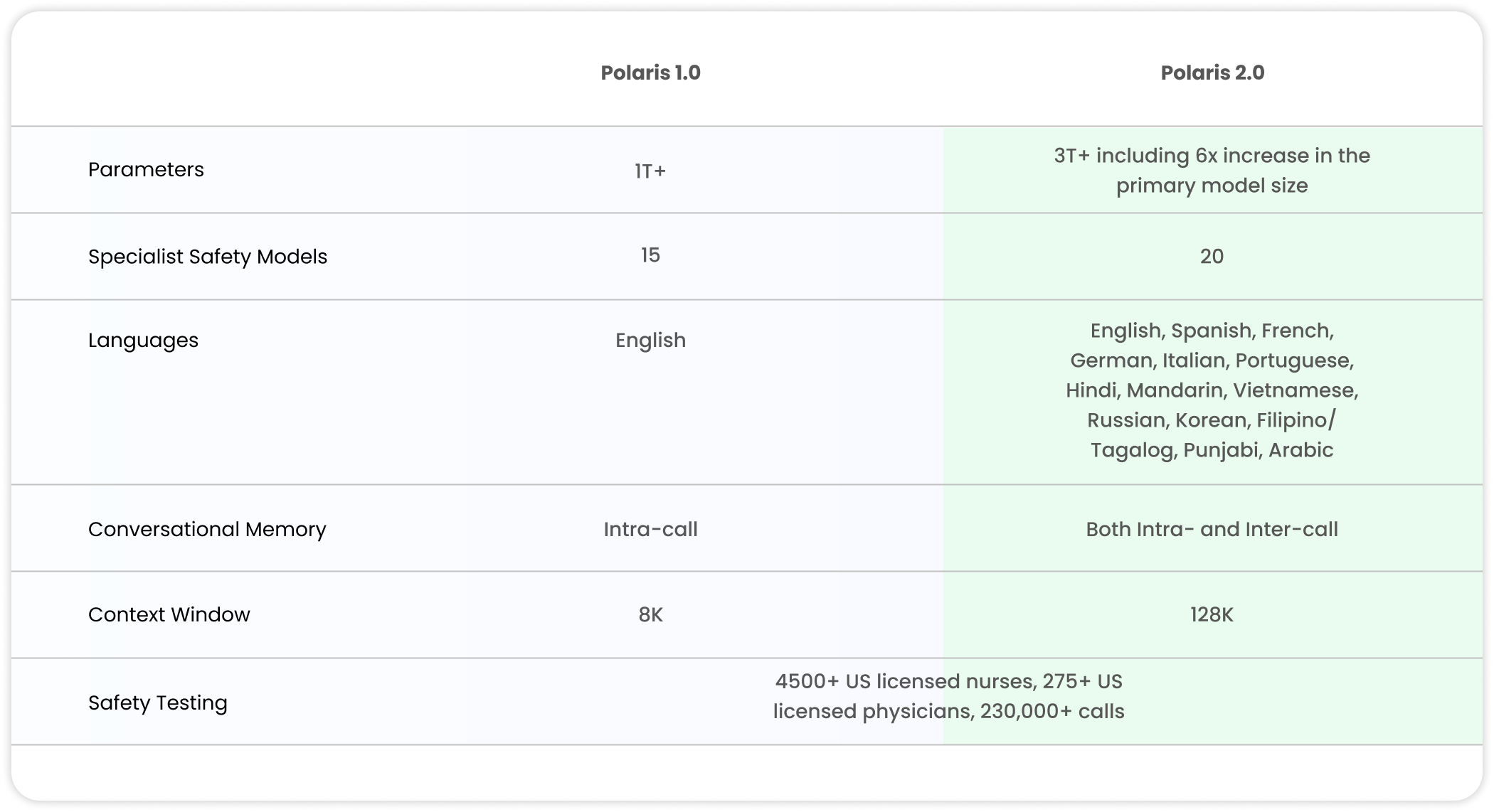Click the Intra-call memory value
The width and height of the screenshot is (1494, 812).
pyautogui.click(x=650, y=529)
